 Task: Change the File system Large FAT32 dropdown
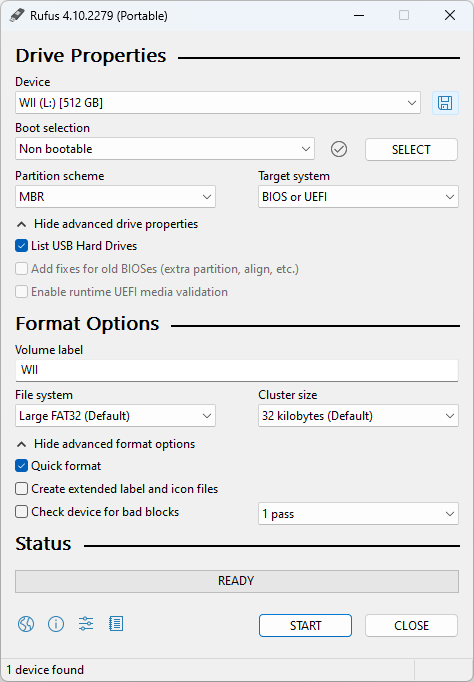[x=115, y=416]
